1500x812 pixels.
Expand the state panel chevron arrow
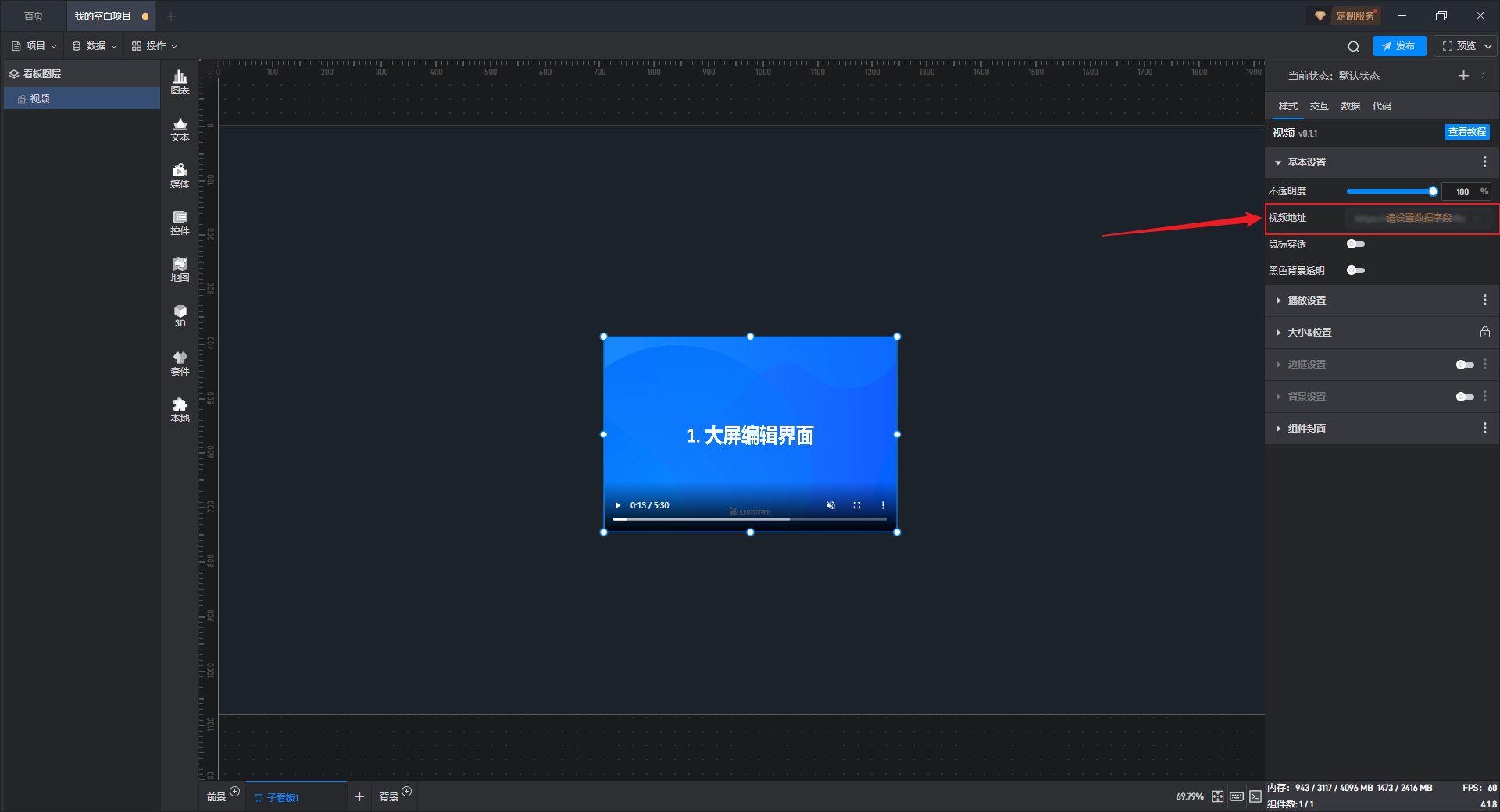(x=1484, y=76)
